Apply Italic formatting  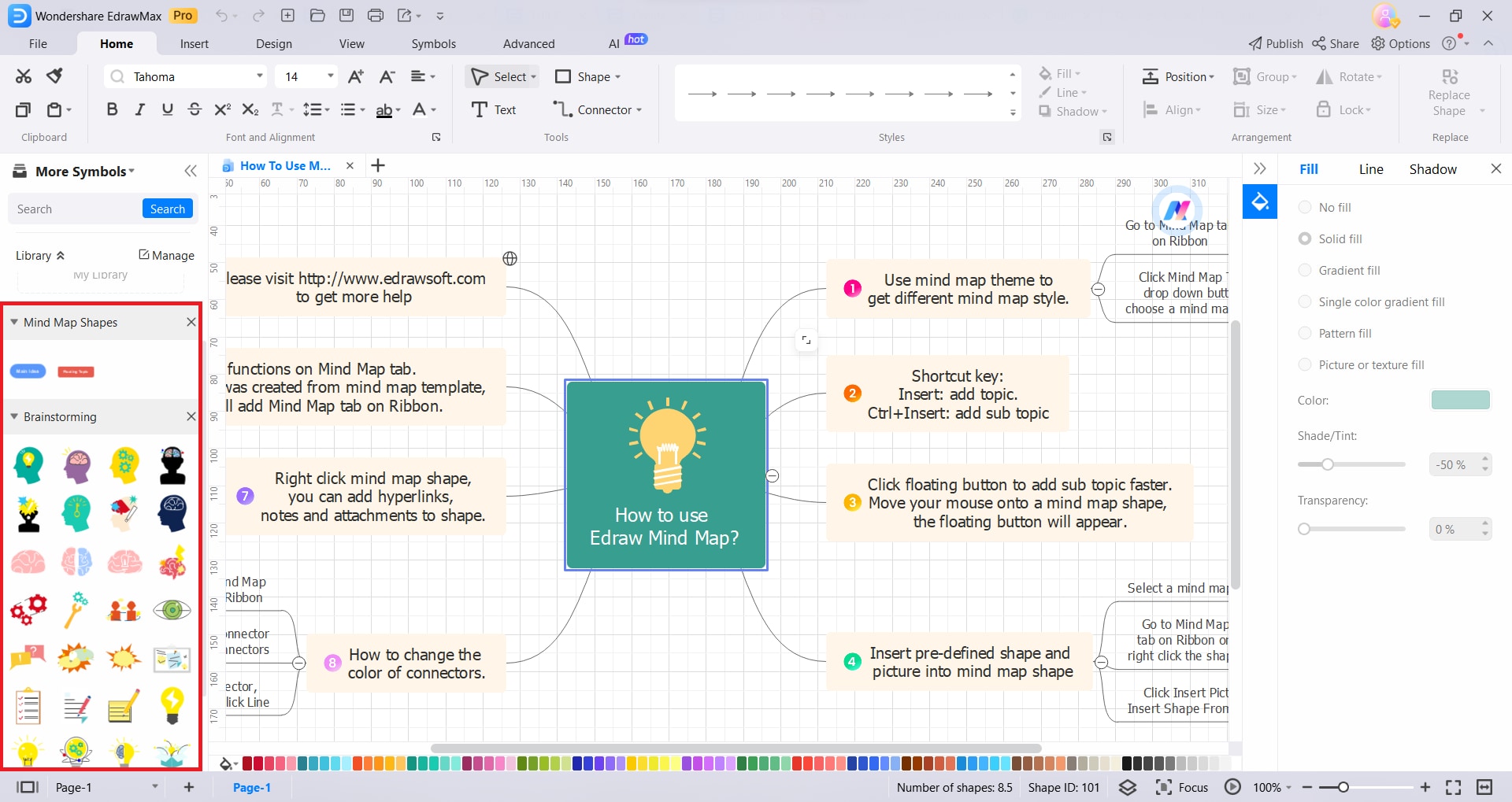139,109
